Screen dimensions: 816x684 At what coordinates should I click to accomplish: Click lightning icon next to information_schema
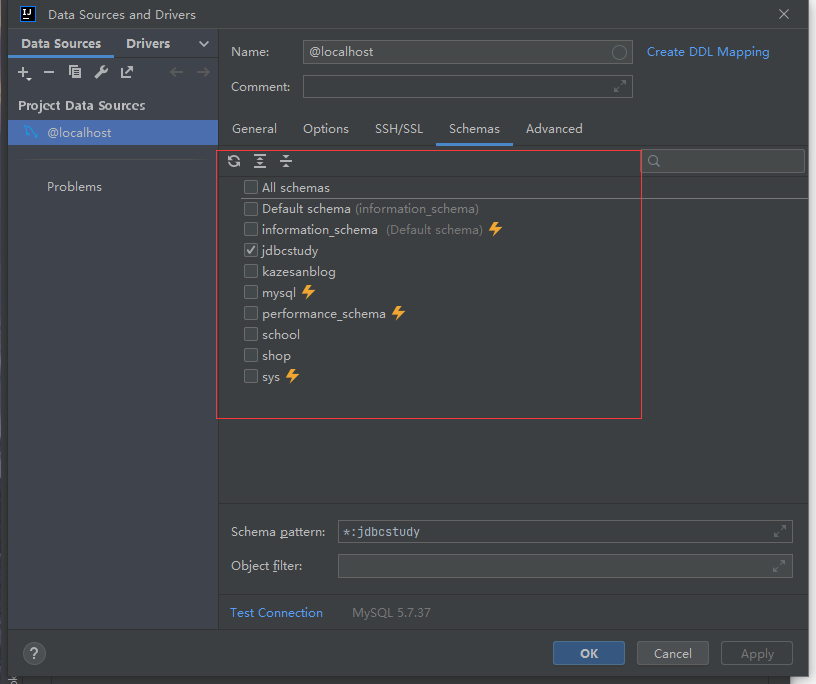495,229
